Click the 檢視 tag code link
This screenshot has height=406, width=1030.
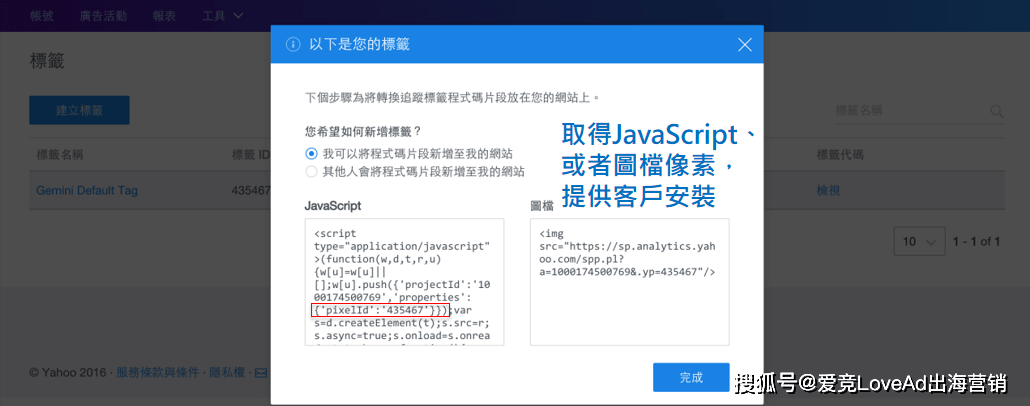point(828,191)
